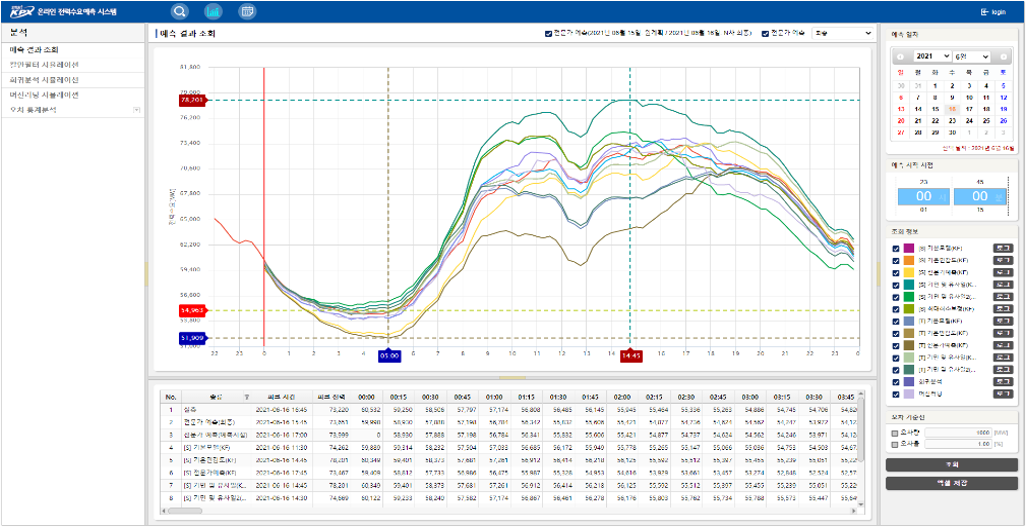The image size is (1026, 527).
Task: Click the 조회 button in right panel
Action: coord(951,465)
